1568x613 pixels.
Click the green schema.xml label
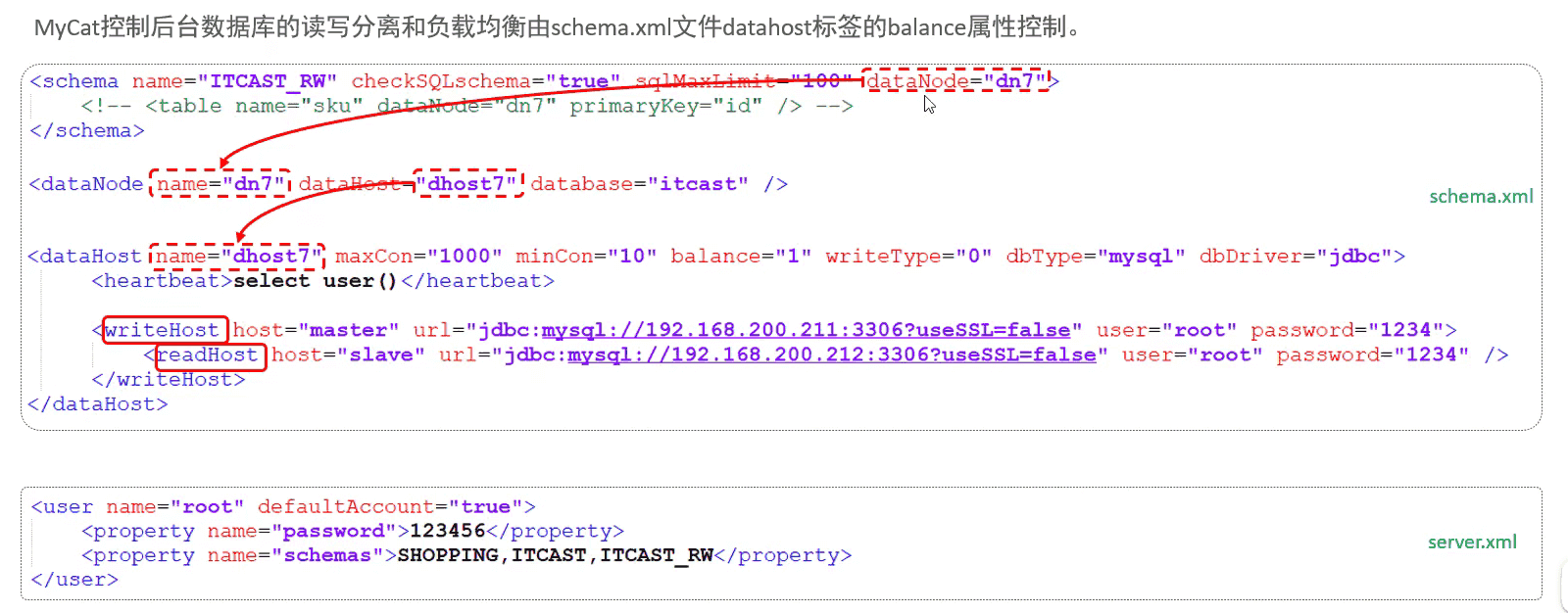click(x=1481, y=196)
